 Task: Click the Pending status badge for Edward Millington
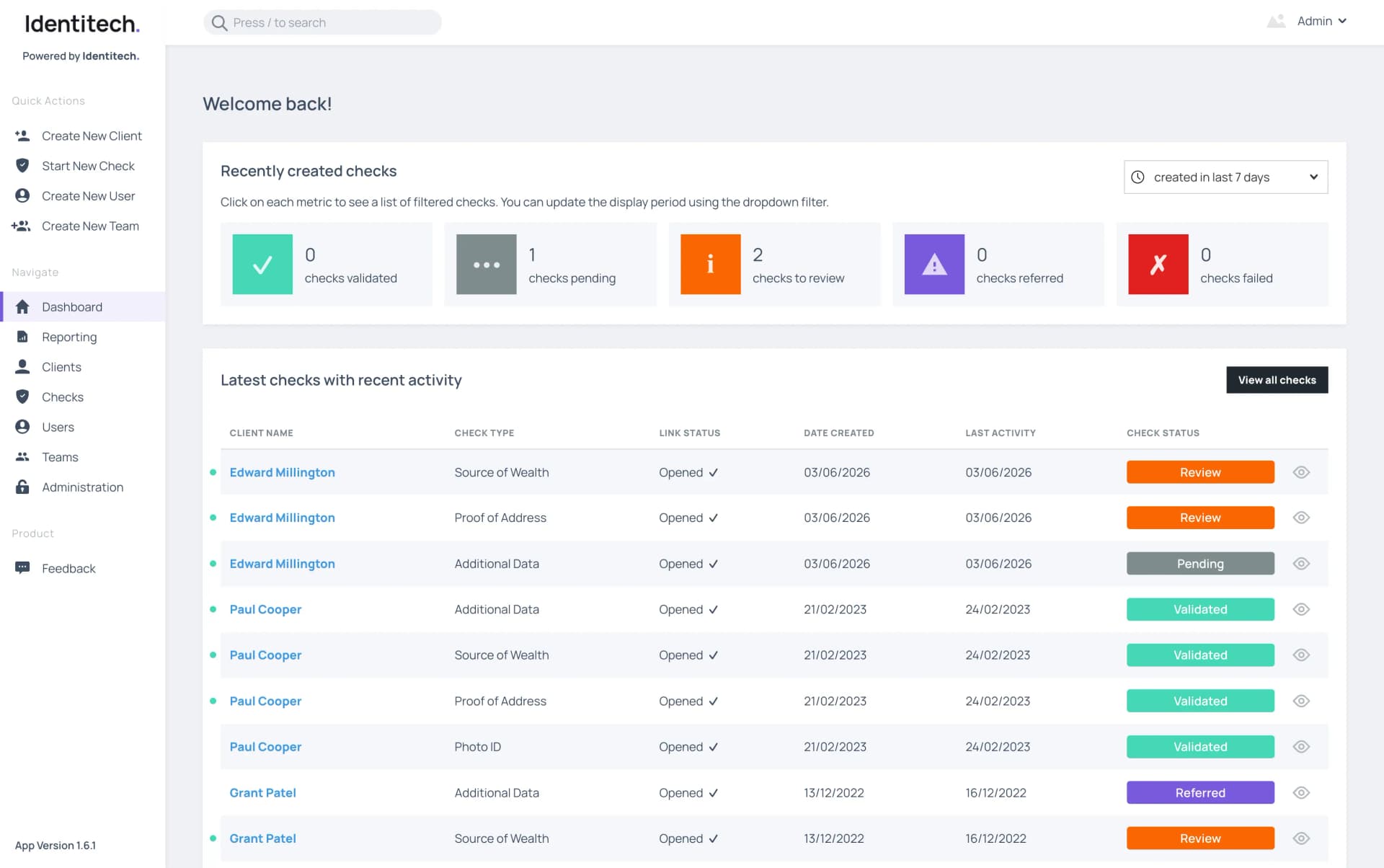click(1200, 564)
